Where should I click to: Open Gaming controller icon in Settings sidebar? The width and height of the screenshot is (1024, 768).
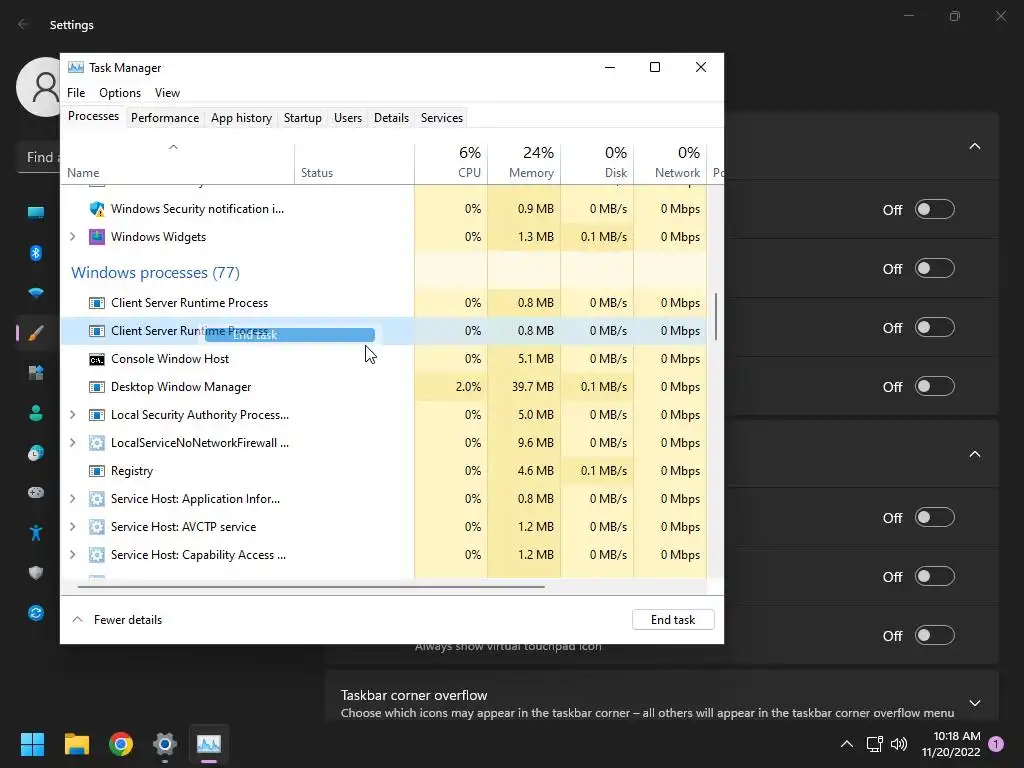point(36,492)
